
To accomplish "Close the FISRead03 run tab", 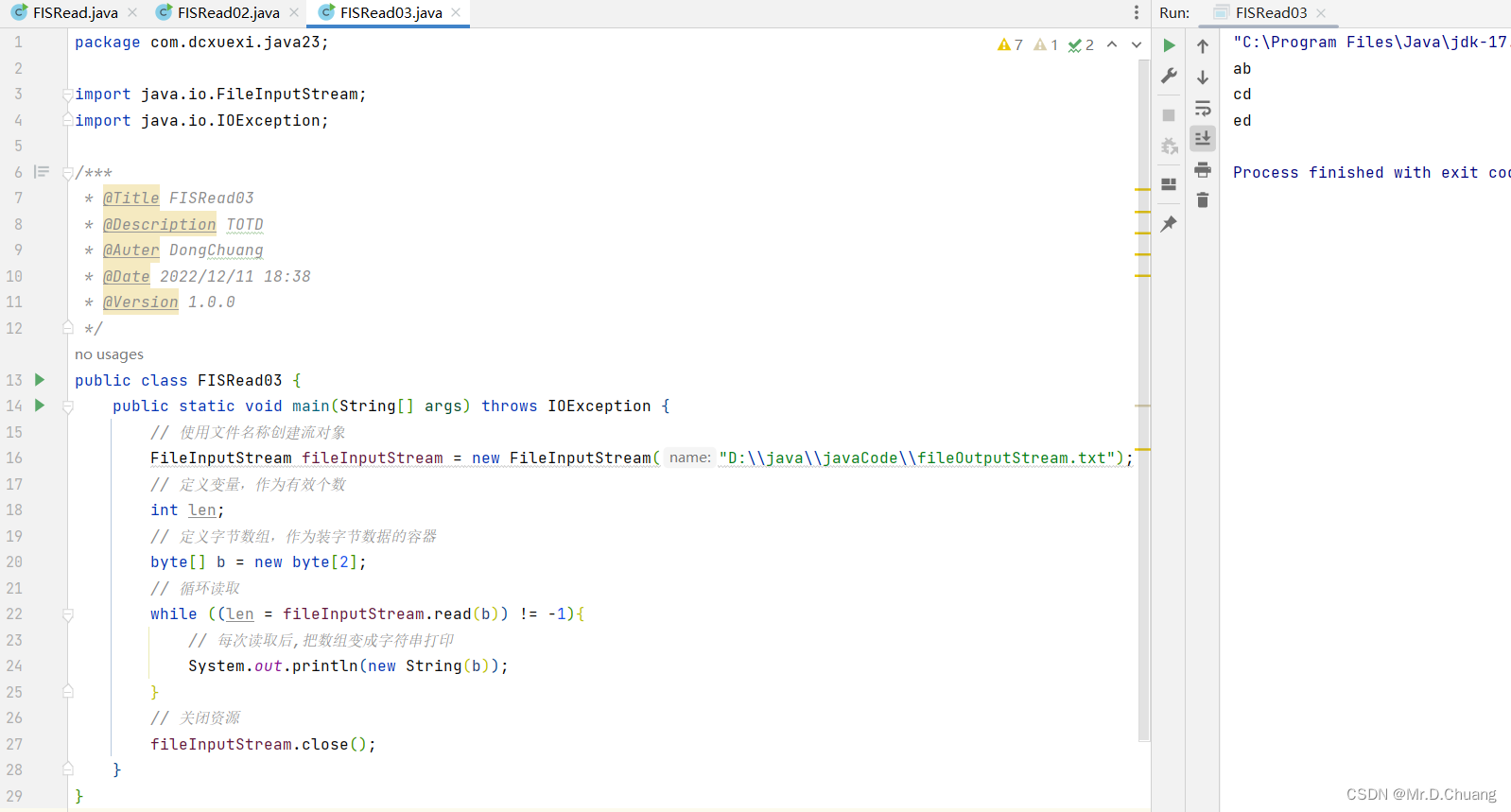I will click(1321, 12).
